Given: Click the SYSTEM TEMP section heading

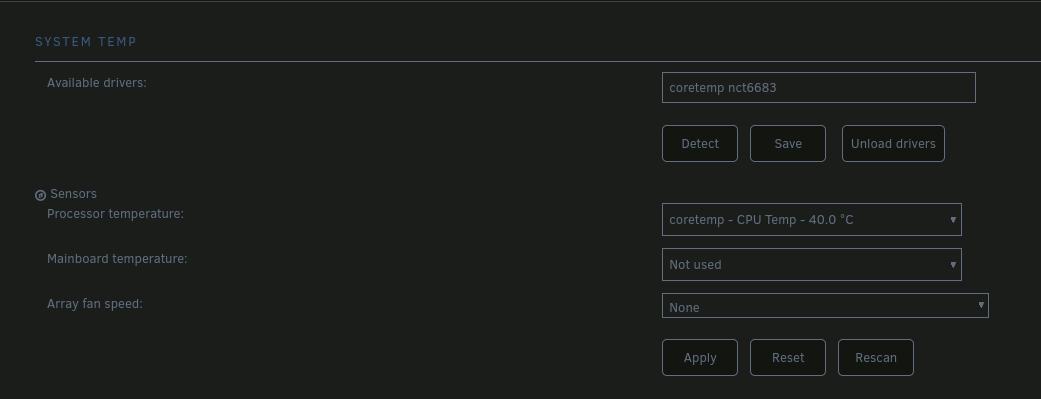Looking at the screenshot, I should point(86,42).
